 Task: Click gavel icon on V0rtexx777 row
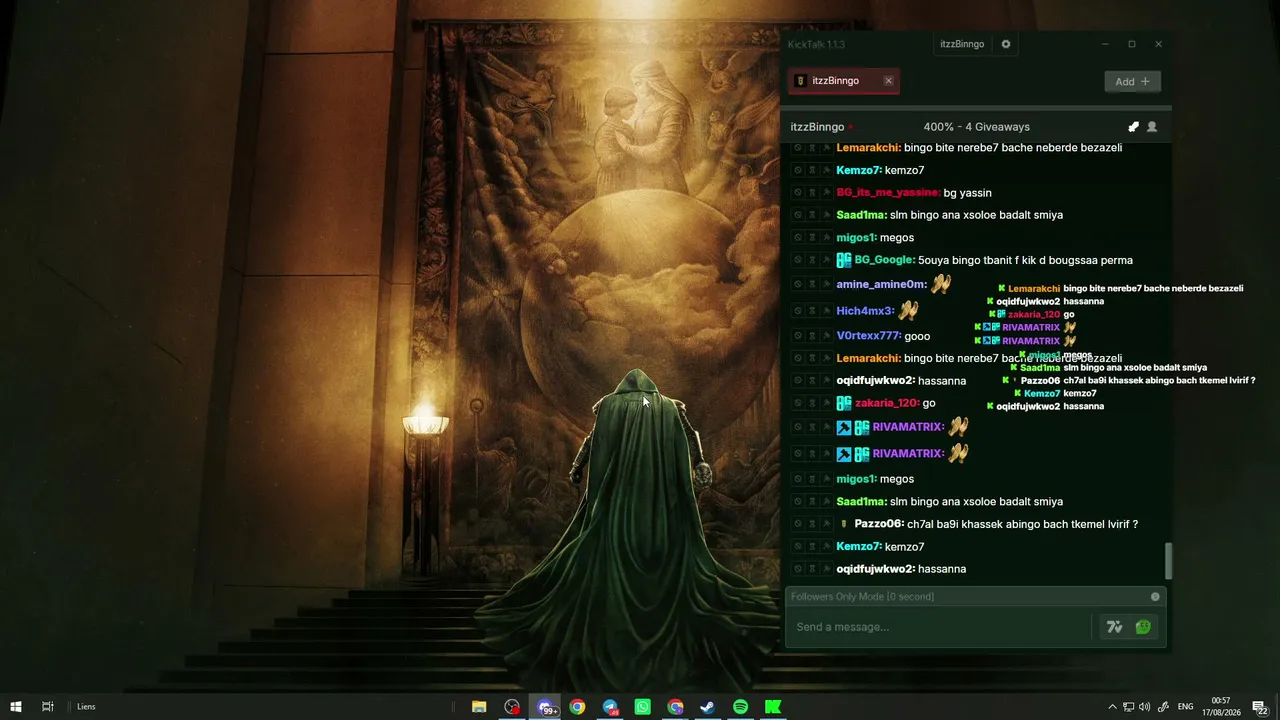pyautogui.click(x=826, y=336)
